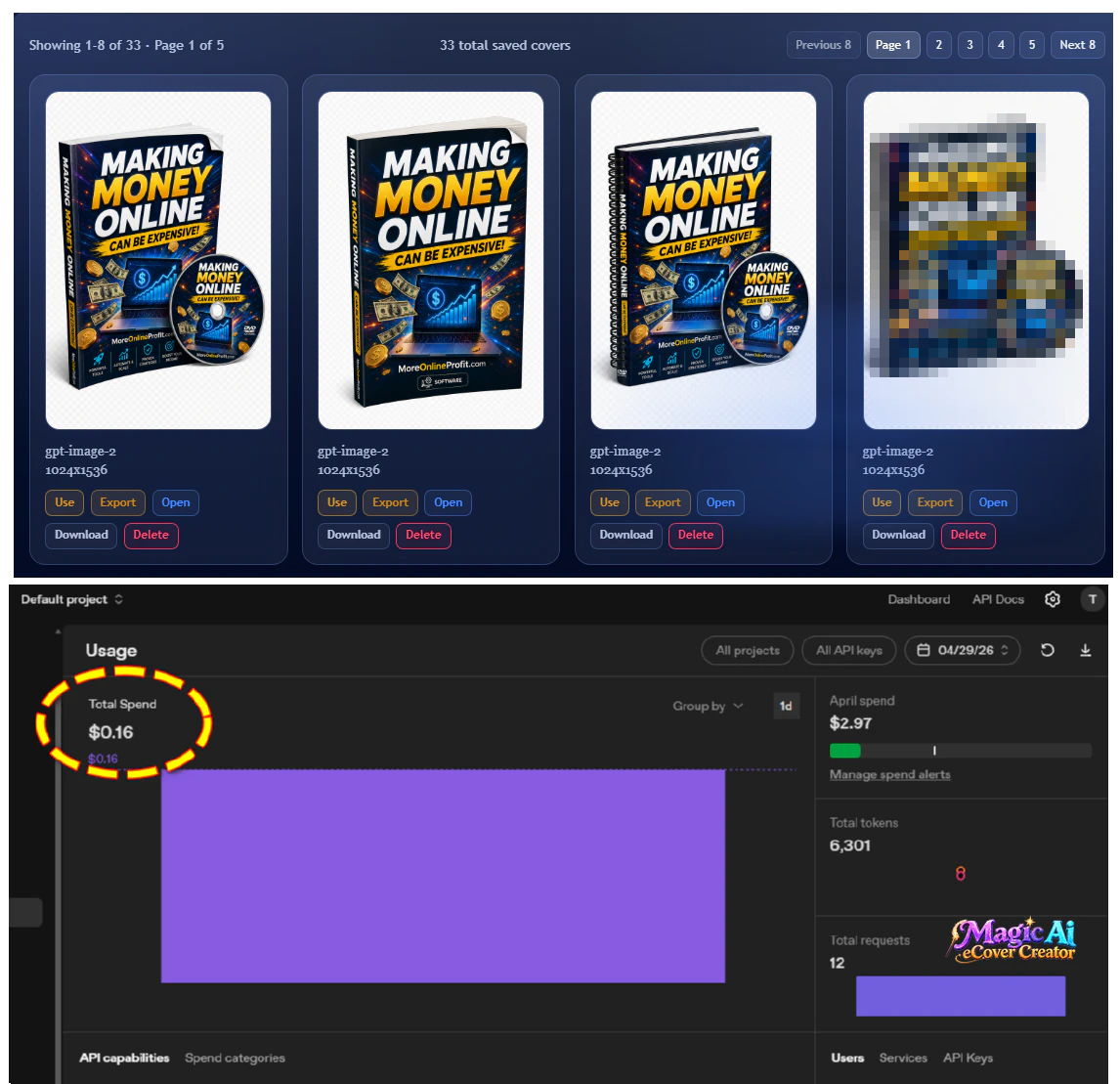Download usage report via download icon
1120x1084 pixels.
(1085, 650)
